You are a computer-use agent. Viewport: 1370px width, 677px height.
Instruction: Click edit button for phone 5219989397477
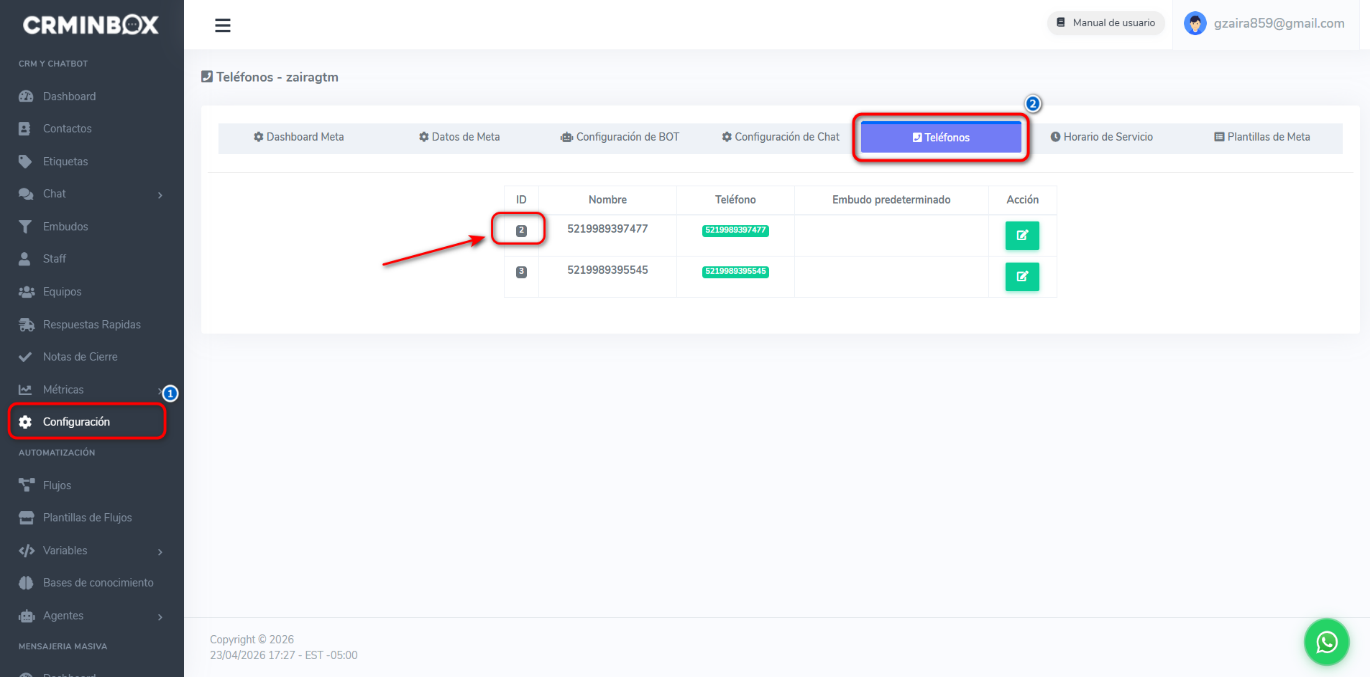[x=1021, y=235]
